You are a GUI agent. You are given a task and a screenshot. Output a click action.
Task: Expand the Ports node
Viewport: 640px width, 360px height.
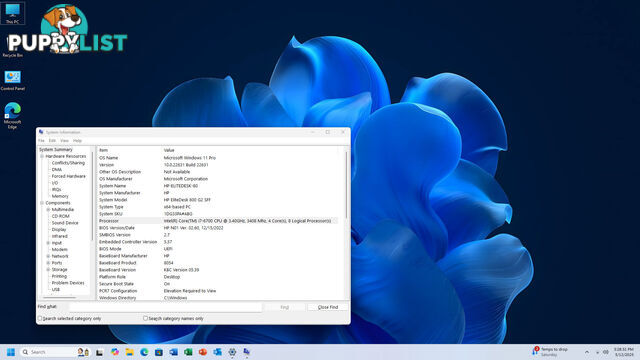point(48,263)
